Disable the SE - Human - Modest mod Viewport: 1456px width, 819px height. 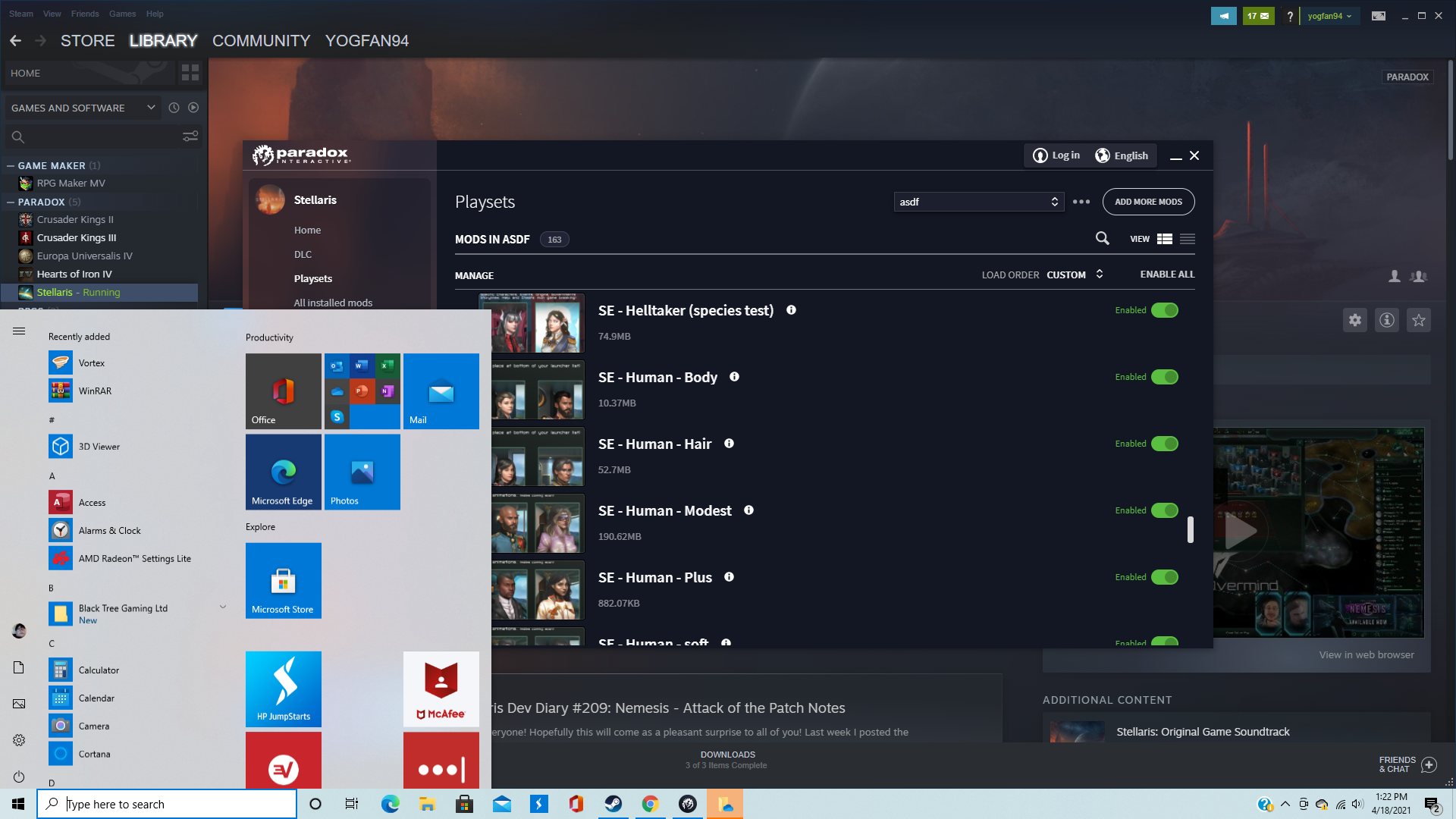tap(1165, 510)
